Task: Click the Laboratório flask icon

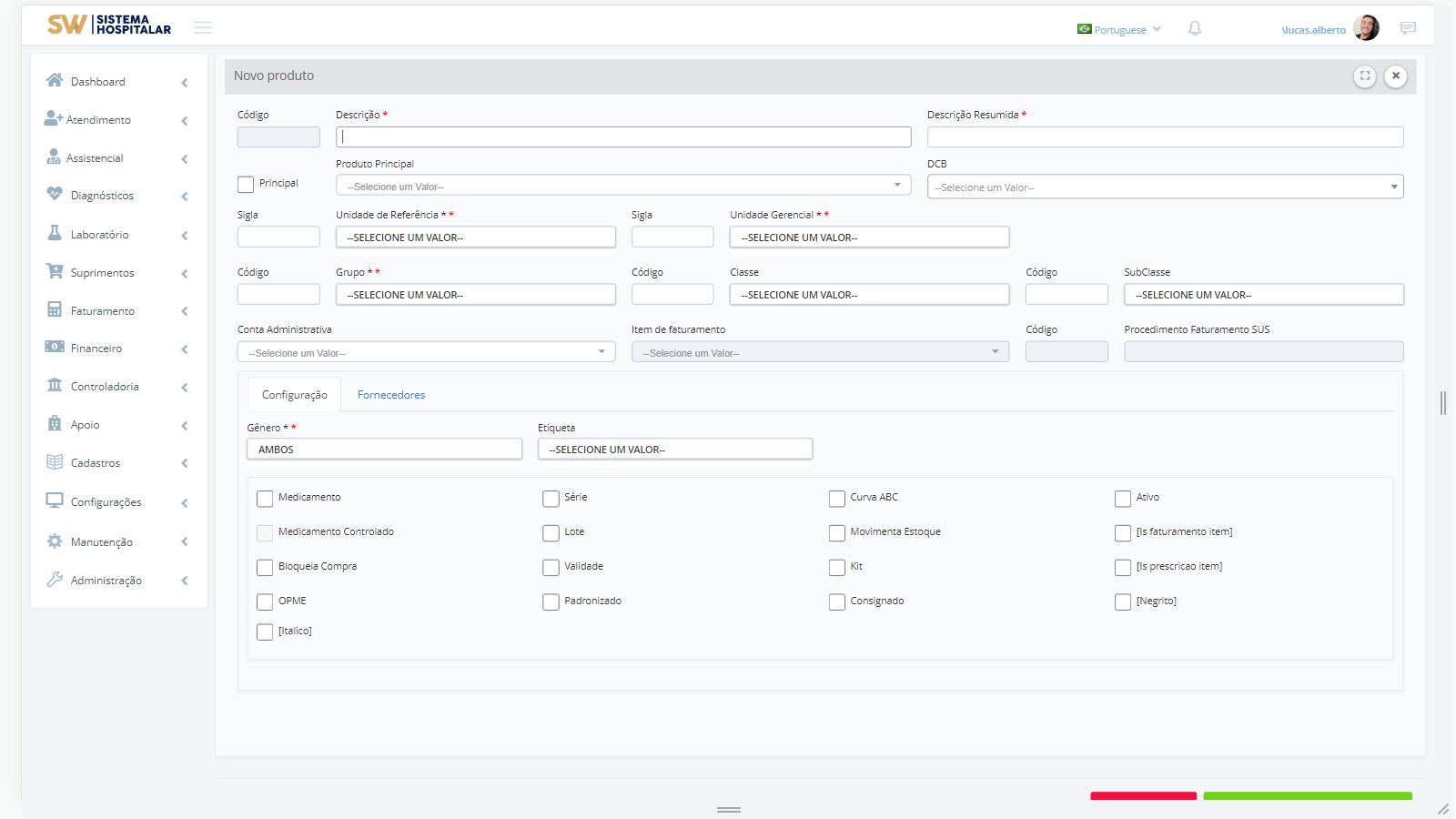Action: coord(55,234)
